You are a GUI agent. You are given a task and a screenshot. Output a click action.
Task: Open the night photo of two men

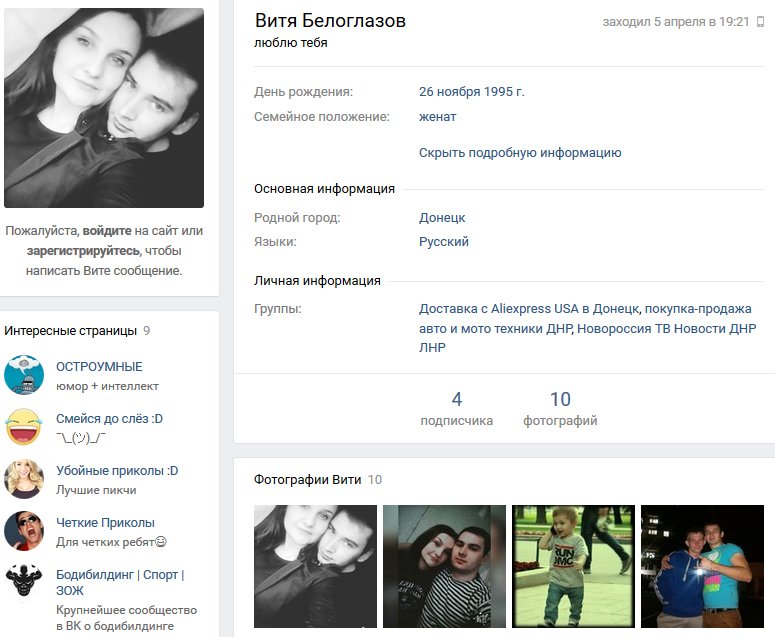coord(702,566)
